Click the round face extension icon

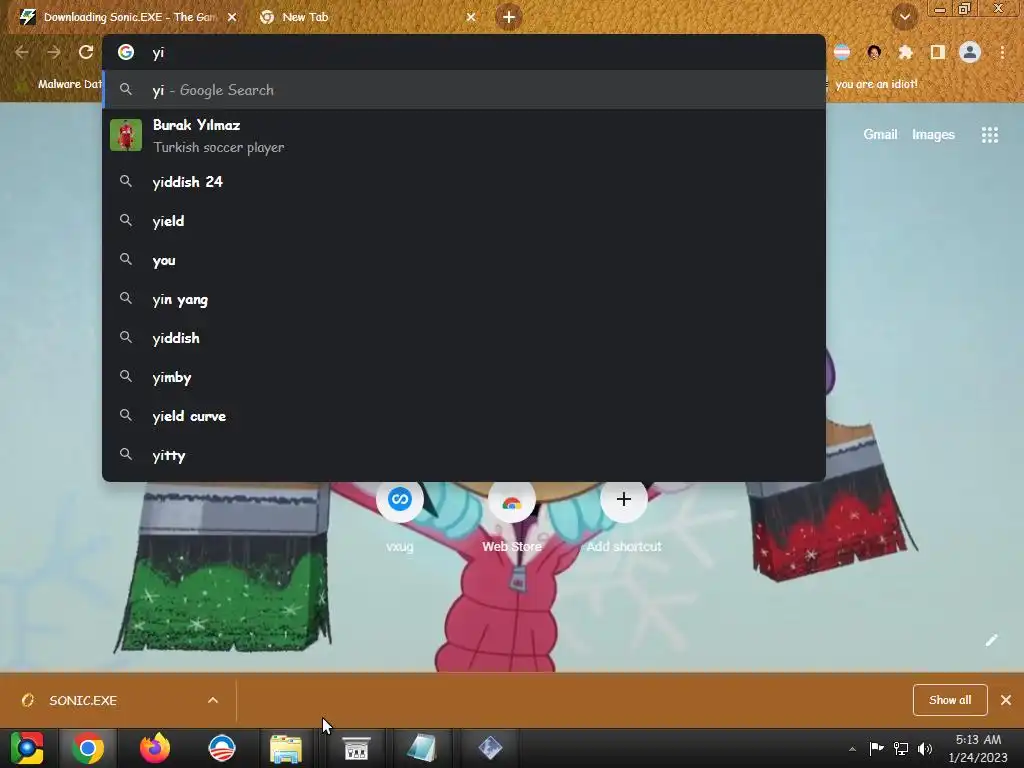tap(874, 52)
